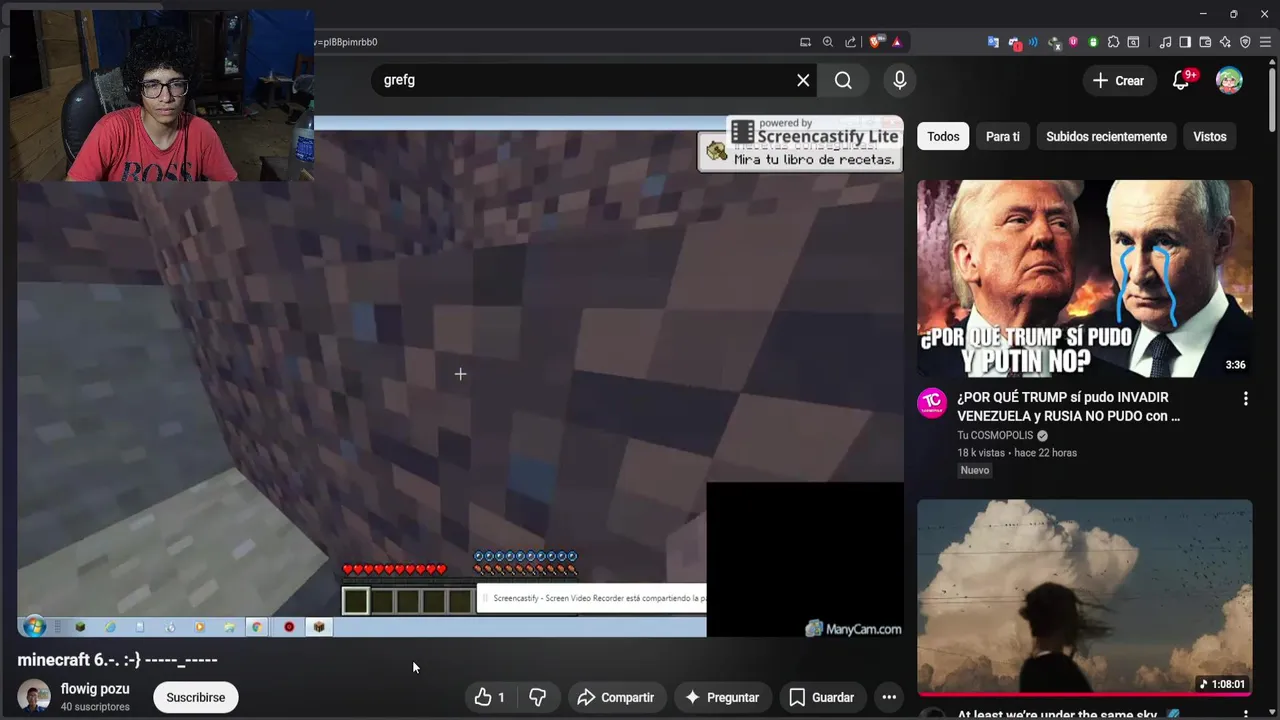The width and height of the screenshot is (1280, 720).
Task: Click the Guardar button
Action: click(822, 697)
